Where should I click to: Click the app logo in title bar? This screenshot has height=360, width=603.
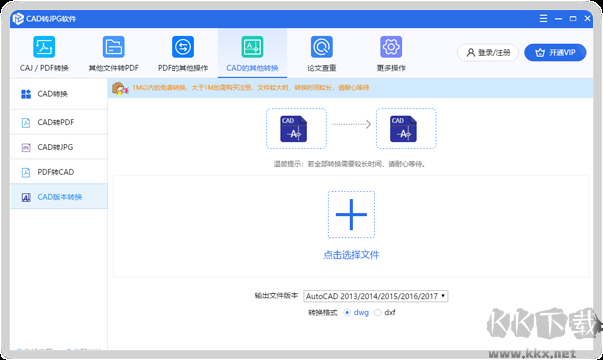pyautogui.click(x=18, y=18)
